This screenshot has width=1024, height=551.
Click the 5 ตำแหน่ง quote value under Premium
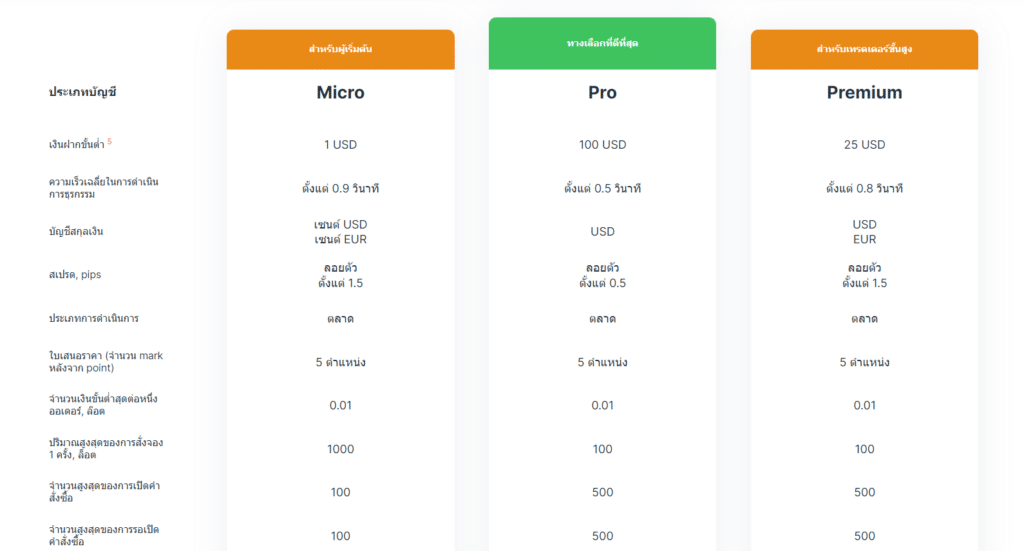tap(864, 362)
